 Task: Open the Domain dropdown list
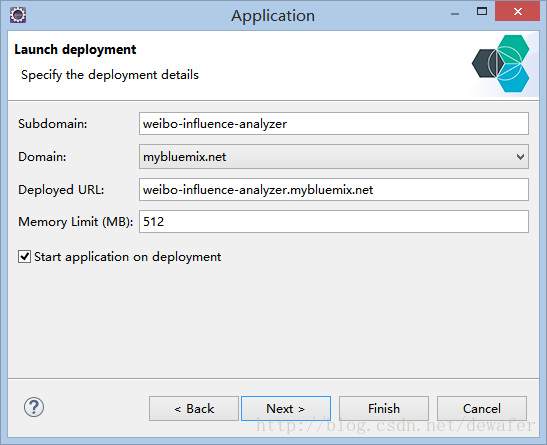334,157
